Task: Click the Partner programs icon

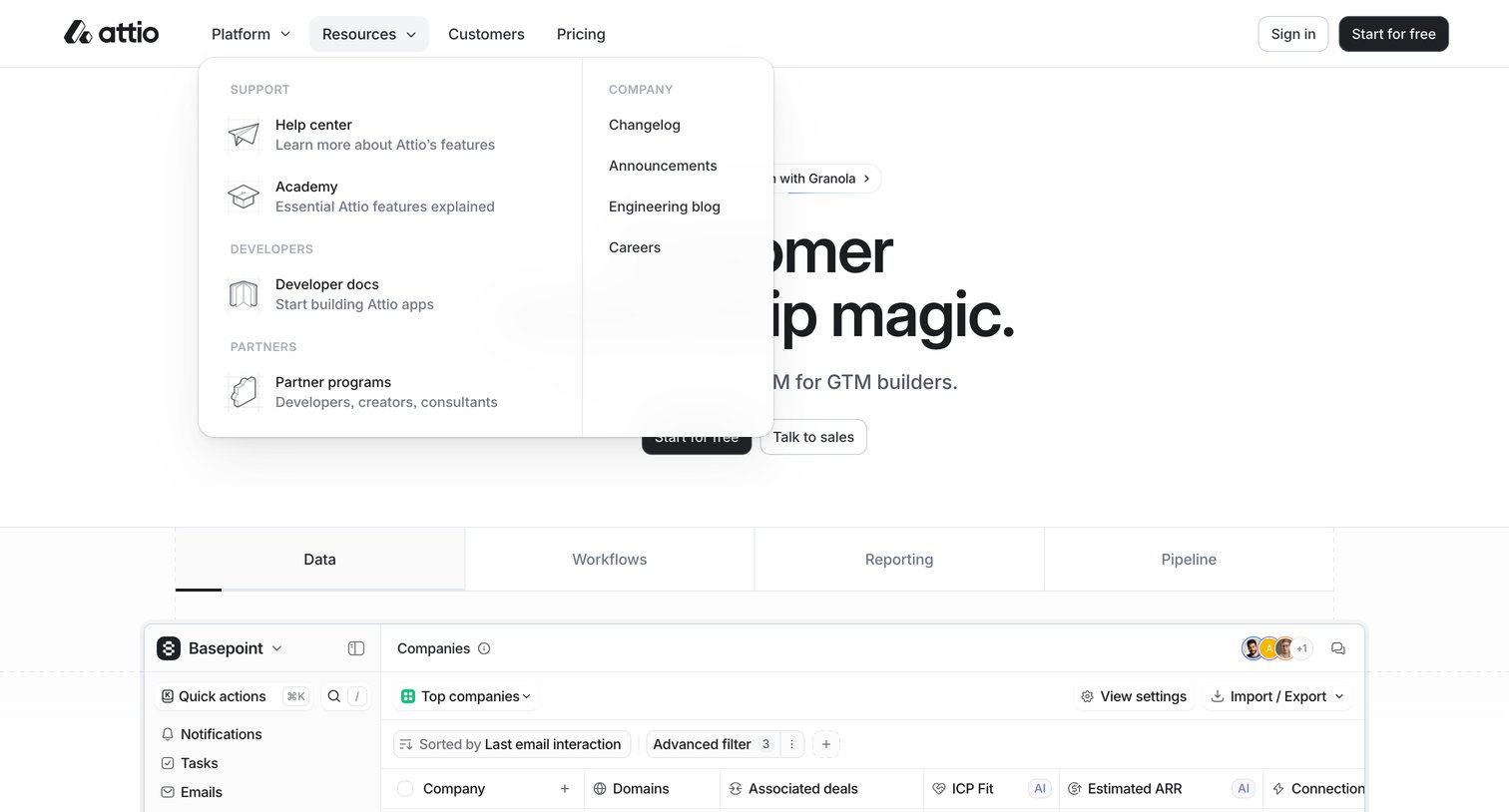Action: [x=244, y=392]
